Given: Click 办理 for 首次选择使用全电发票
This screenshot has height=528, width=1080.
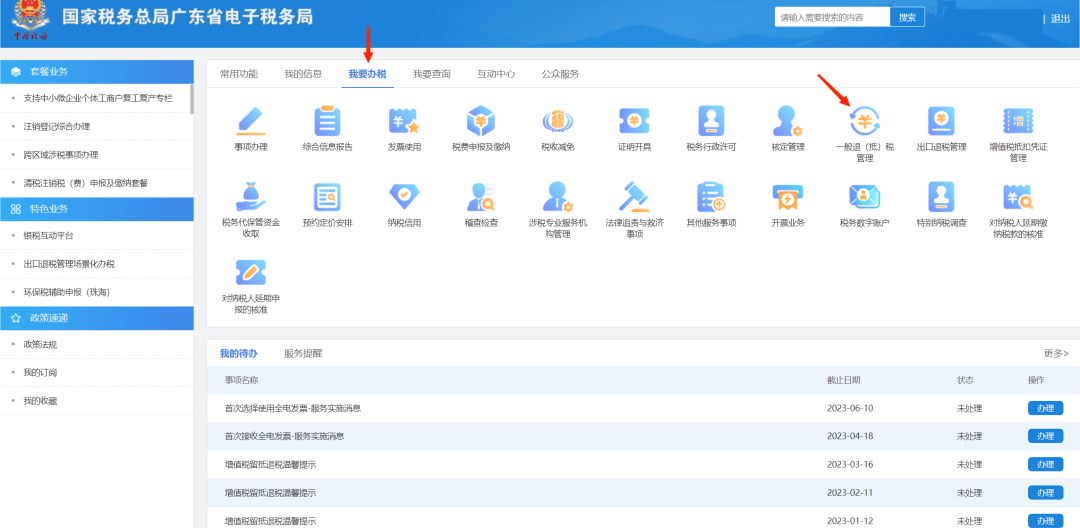Looking at the screenshot, I should click(1045, 408).
